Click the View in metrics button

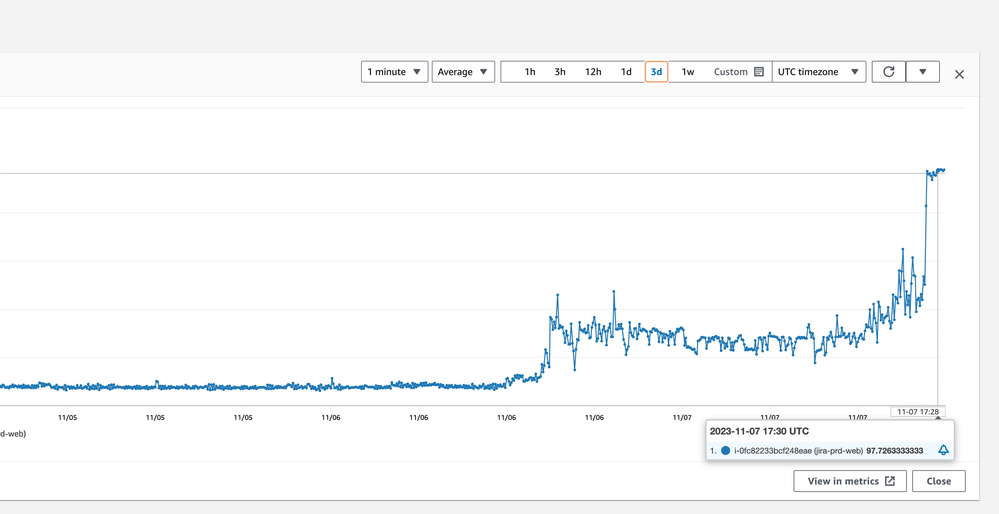click(851, 481)
